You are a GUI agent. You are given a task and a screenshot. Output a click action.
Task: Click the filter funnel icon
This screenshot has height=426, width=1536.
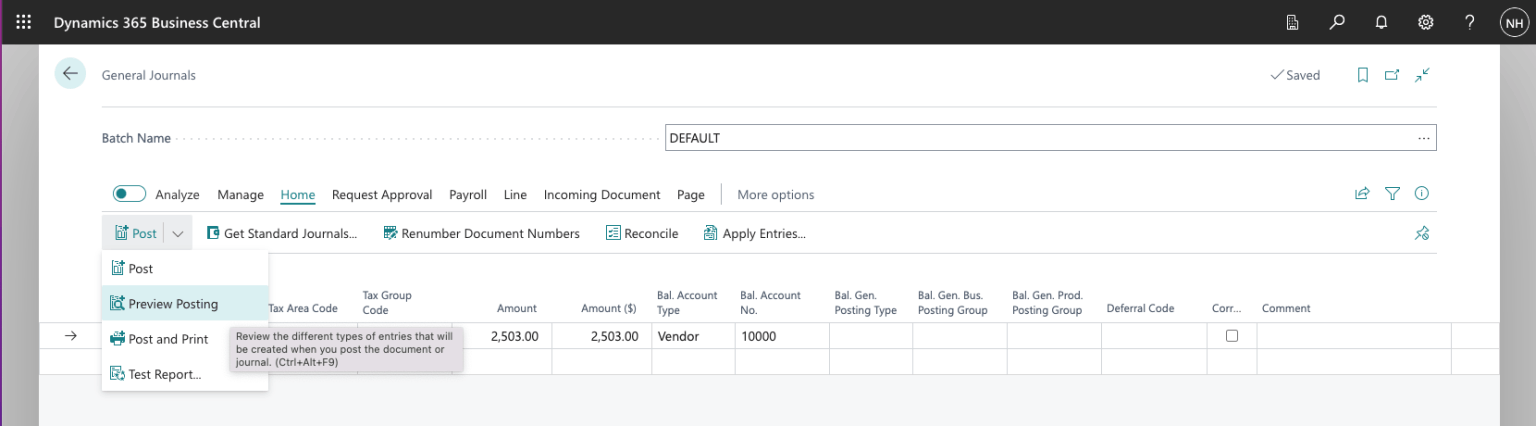(1392, 194)
